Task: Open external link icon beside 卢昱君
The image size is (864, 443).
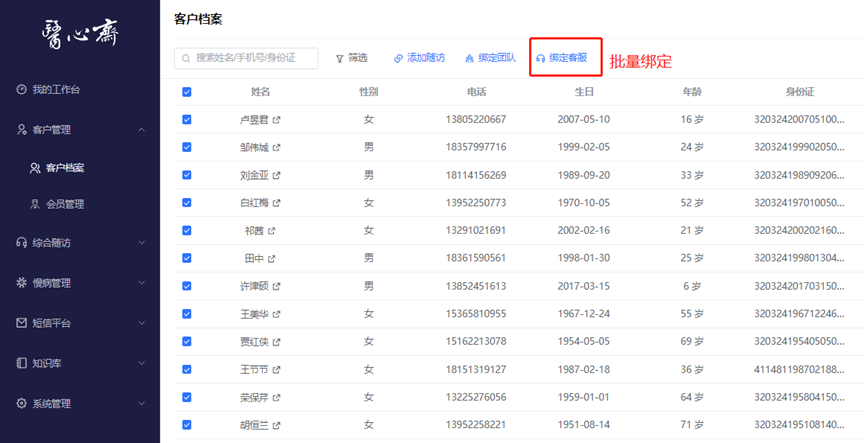Action: point(277,120)
